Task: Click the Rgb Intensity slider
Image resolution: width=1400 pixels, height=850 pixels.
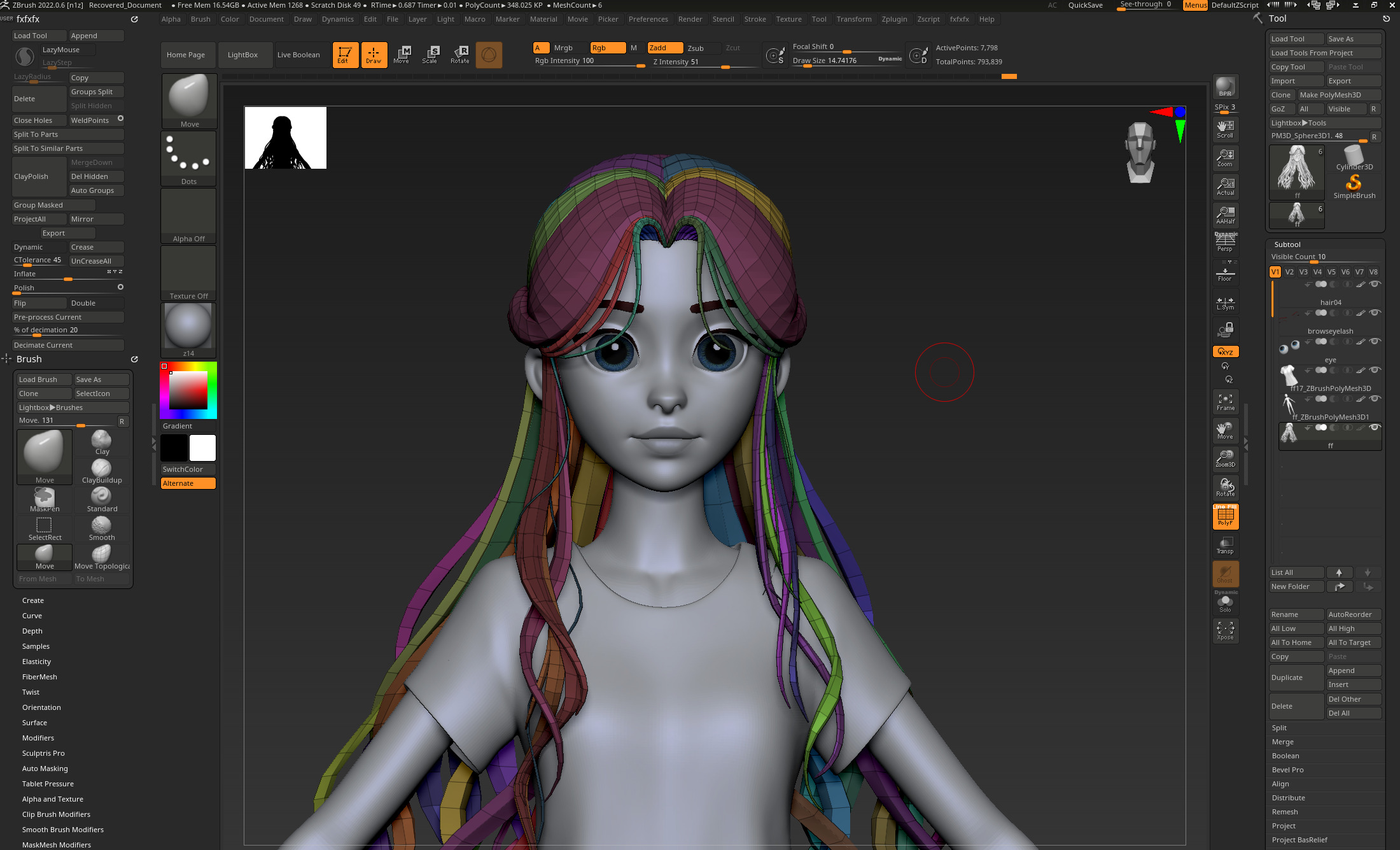Action: pos(589,61)
